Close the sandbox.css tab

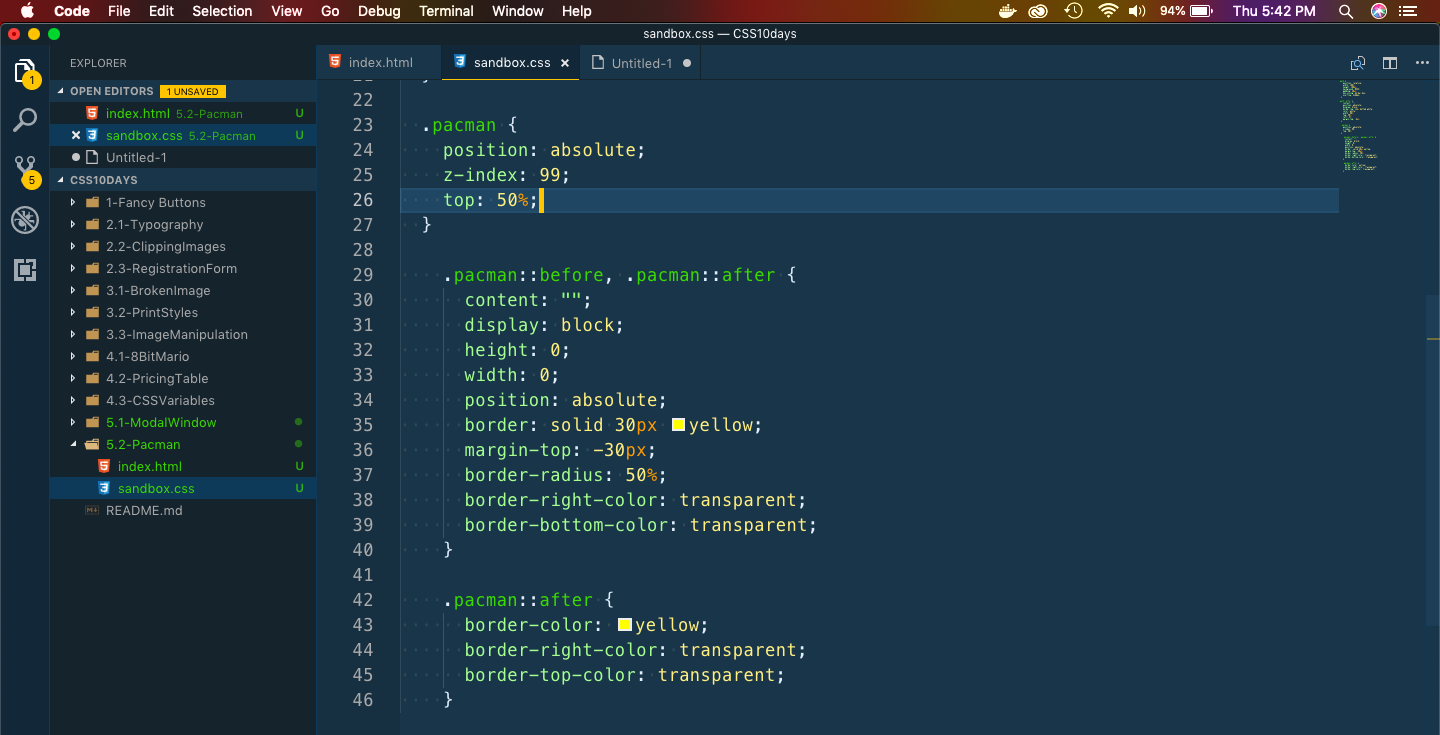click(x=564, y=62)
